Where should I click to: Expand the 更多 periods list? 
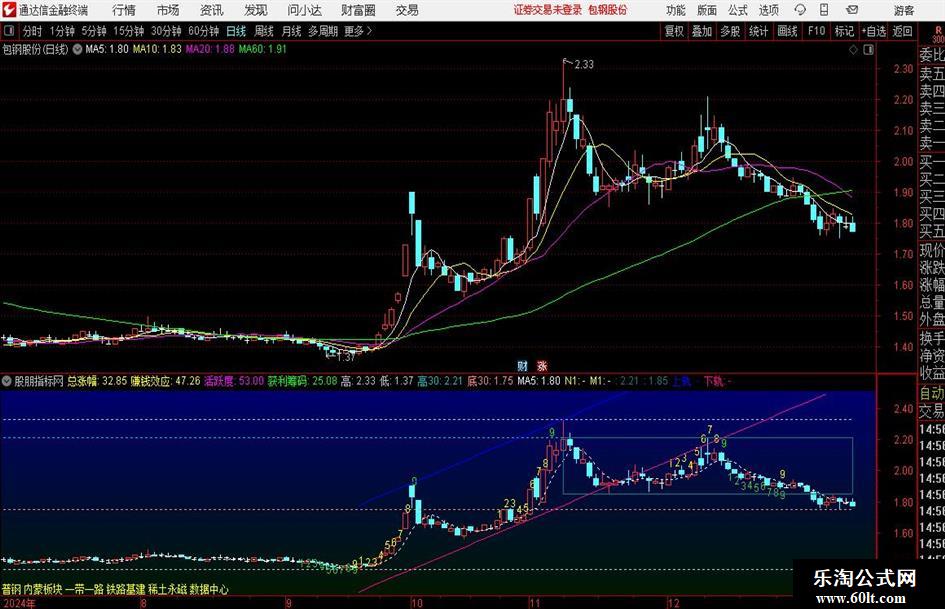coord(358,31)
